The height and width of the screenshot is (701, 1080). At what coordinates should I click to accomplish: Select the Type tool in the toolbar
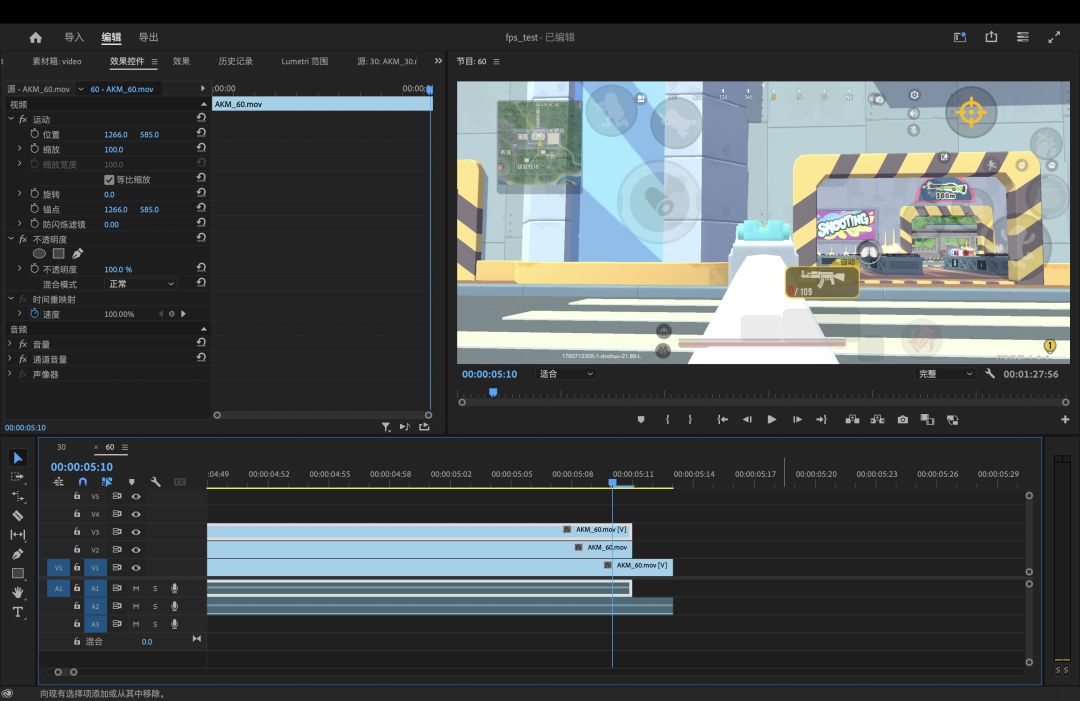(x=17, y=612)
